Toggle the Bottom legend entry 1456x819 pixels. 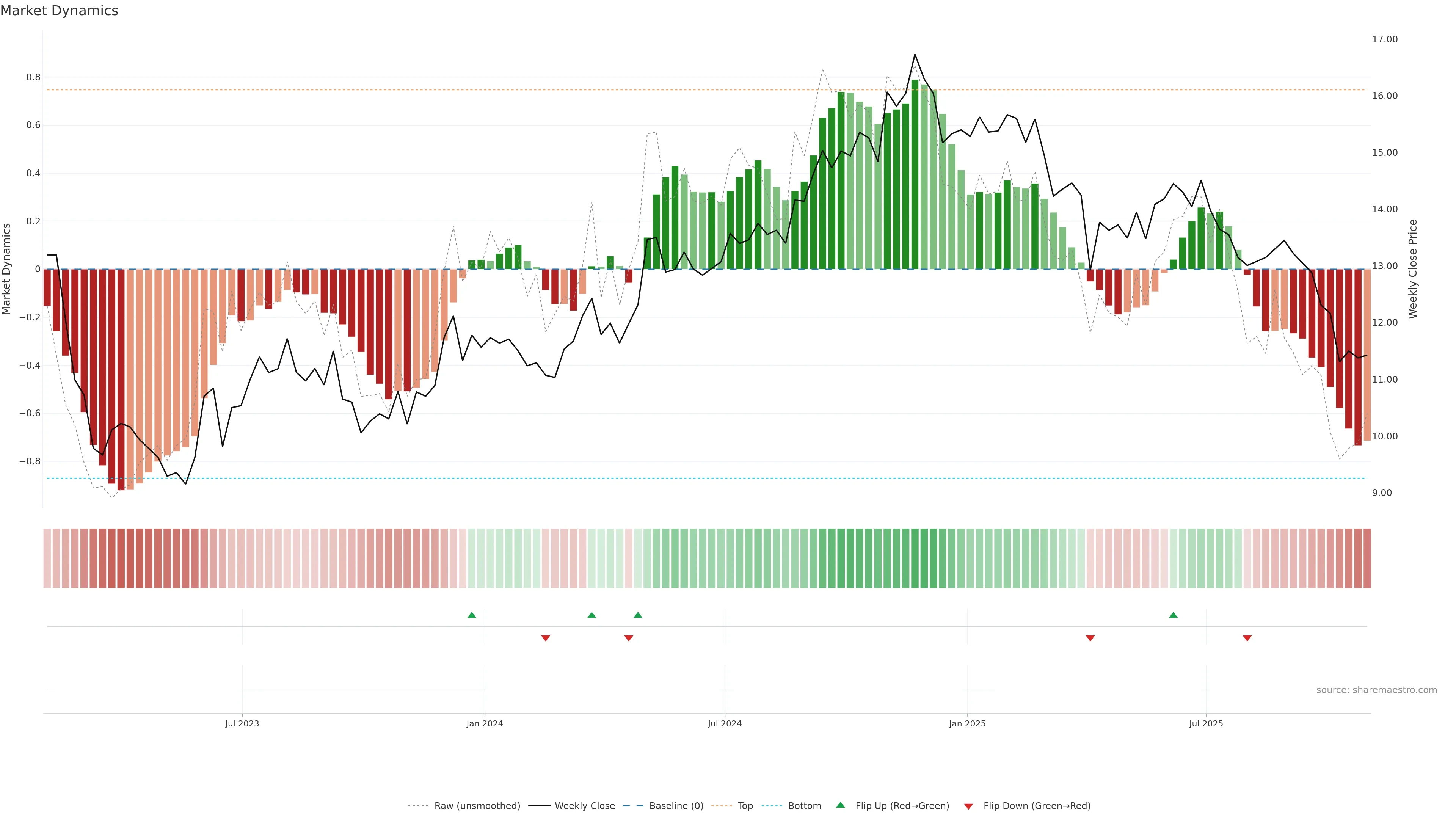pyautogui.click(x=804, y=806)
